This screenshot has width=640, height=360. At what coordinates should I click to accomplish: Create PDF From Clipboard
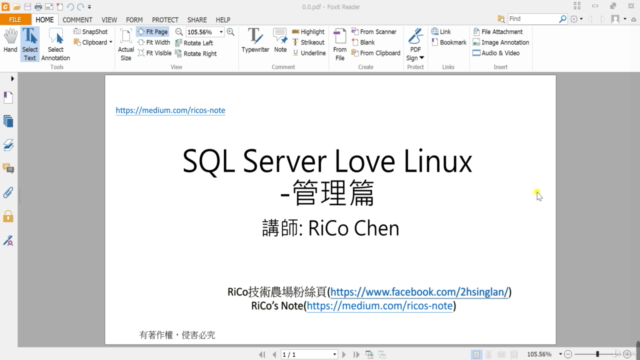click(x=376, y=53)
